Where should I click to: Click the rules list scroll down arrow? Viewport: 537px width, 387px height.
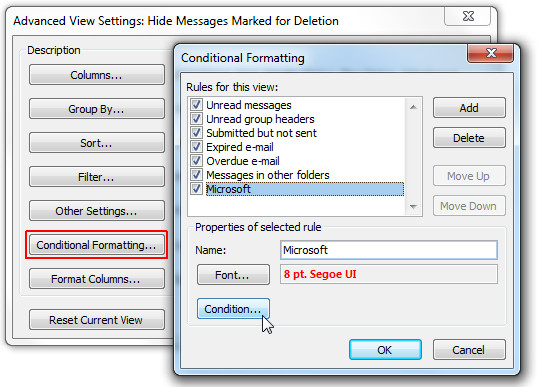coord(413,207)
